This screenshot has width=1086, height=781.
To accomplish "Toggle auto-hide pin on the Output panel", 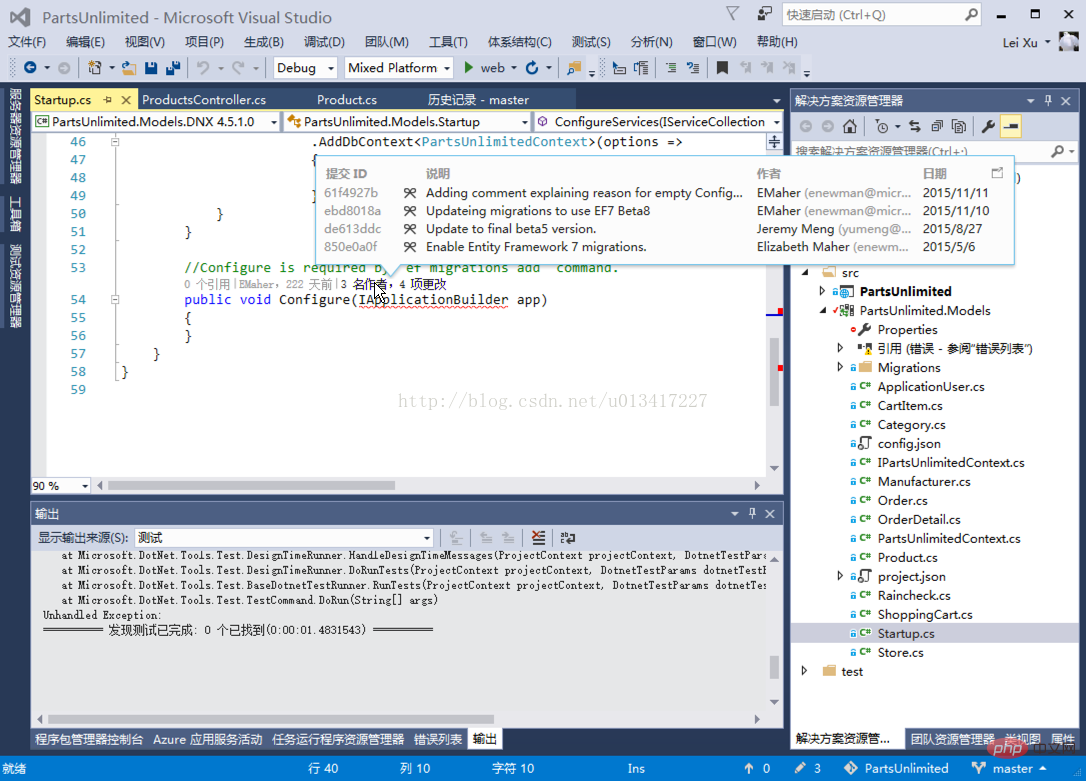I will click(752, 514).
